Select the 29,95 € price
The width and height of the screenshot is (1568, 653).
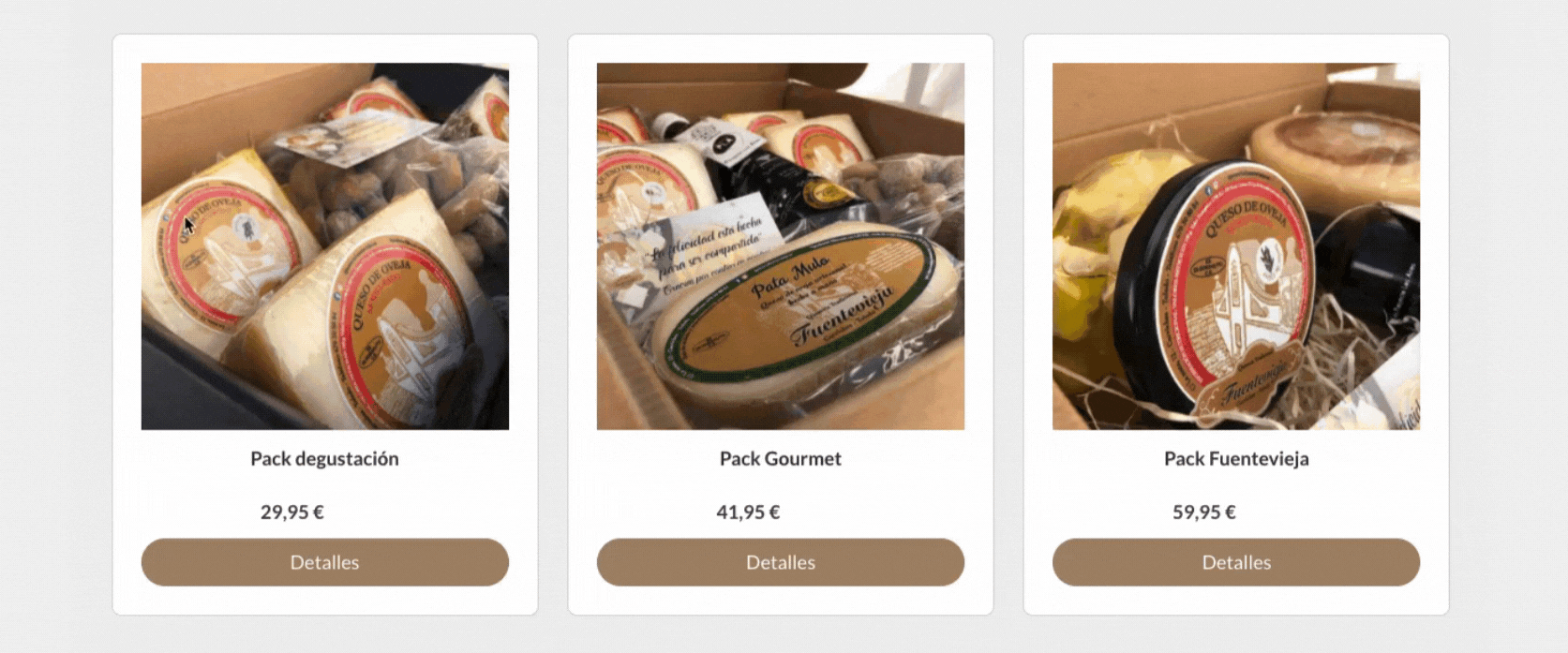pyautogui.click(x=292, y=512)
